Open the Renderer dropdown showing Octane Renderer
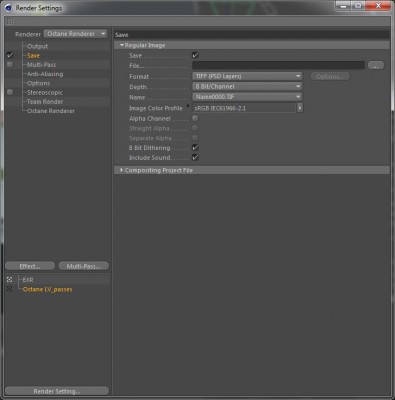The height and width of the screenshot is (400, 395). [75, 34]
